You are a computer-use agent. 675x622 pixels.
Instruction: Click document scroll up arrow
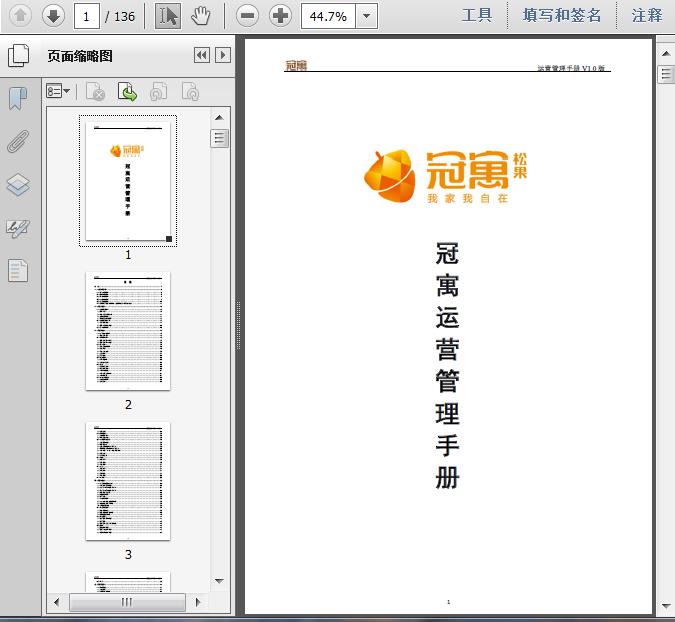pos(666,53)
